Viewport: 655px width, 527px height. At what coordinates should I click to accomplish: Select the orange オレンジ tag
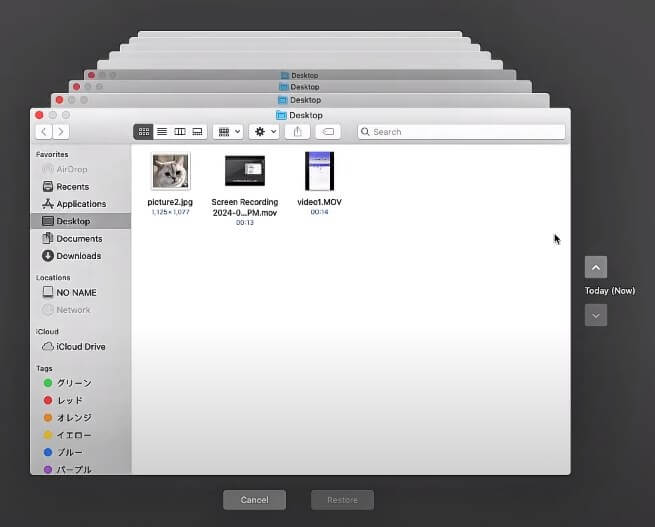(x=81, y=418)
